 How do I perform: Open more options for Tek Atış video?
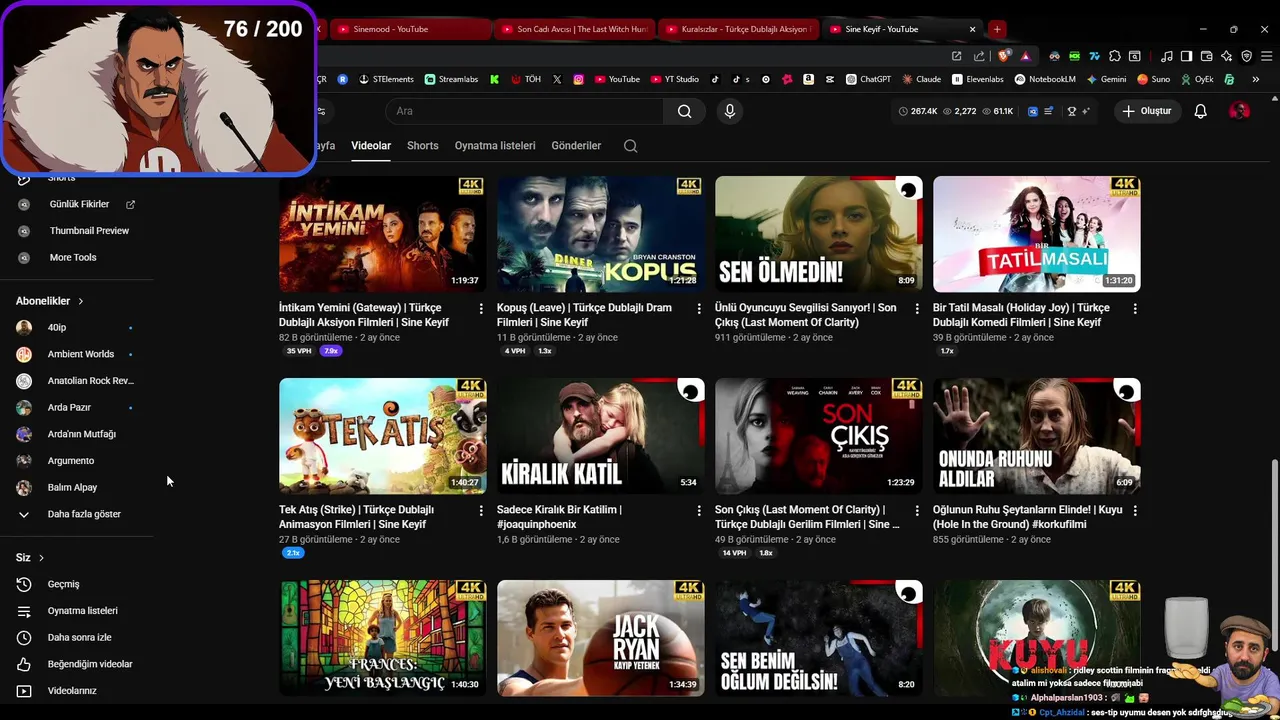[x=481, y=511]
